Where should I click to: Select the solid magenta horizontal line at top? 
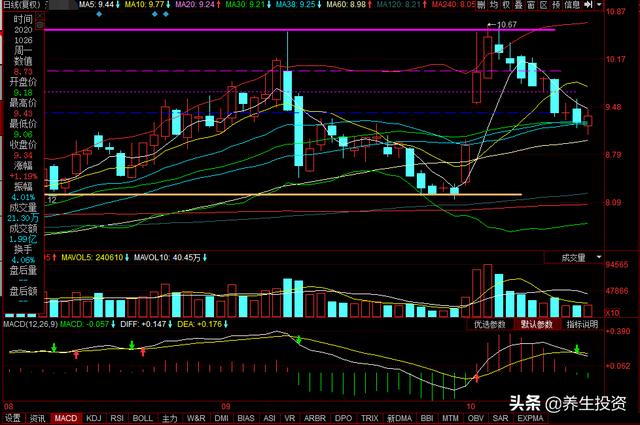tap(300, 30)
